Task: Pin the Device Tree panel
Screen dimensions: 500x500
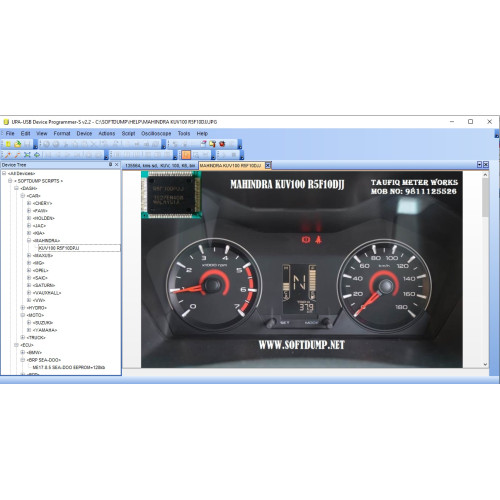Action: pyautogui.click(x=110, y=165)
